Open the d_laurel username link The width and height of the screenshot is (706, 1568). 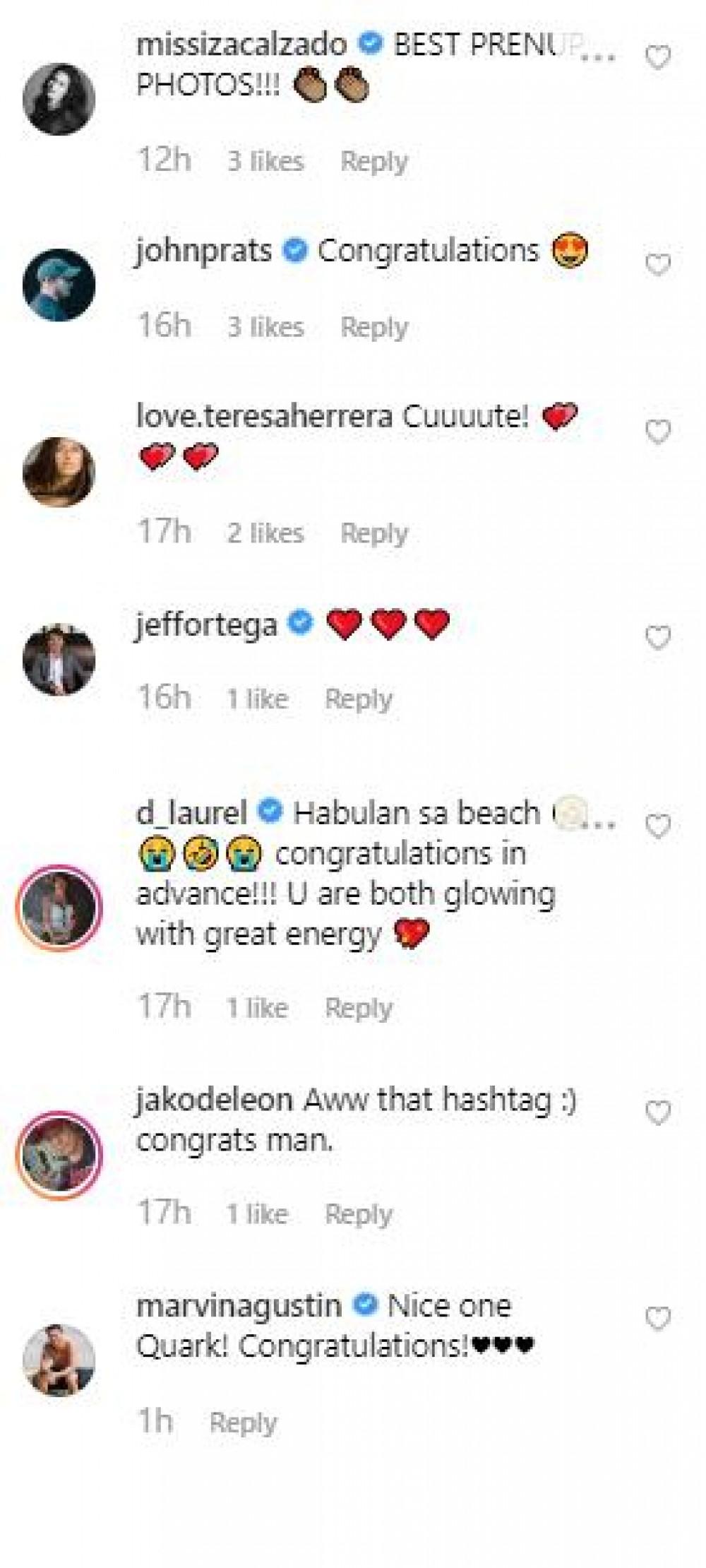191,813
